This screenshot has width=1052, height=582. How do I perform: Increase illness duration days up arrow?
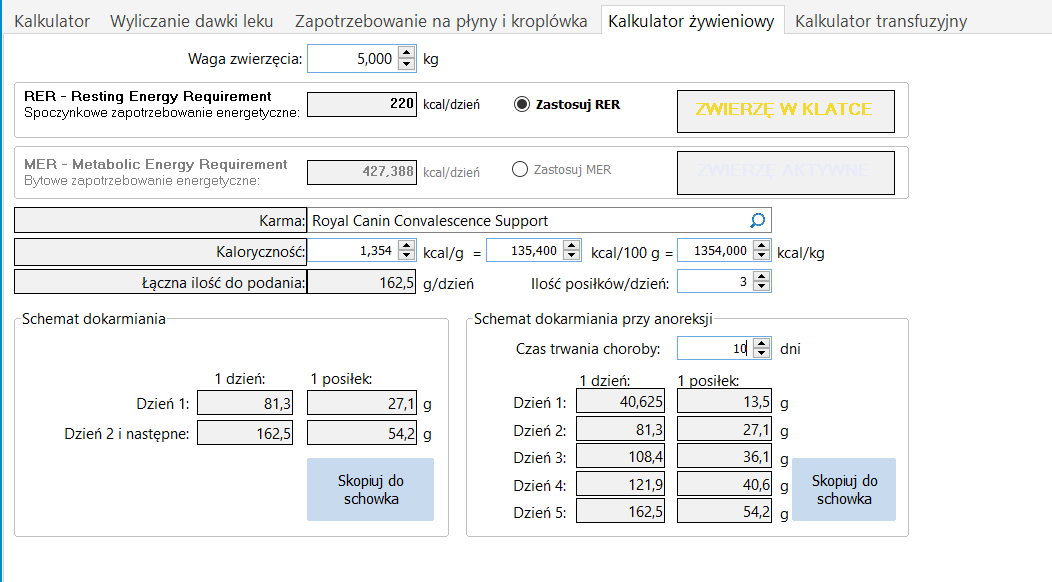tap(761, 343)
